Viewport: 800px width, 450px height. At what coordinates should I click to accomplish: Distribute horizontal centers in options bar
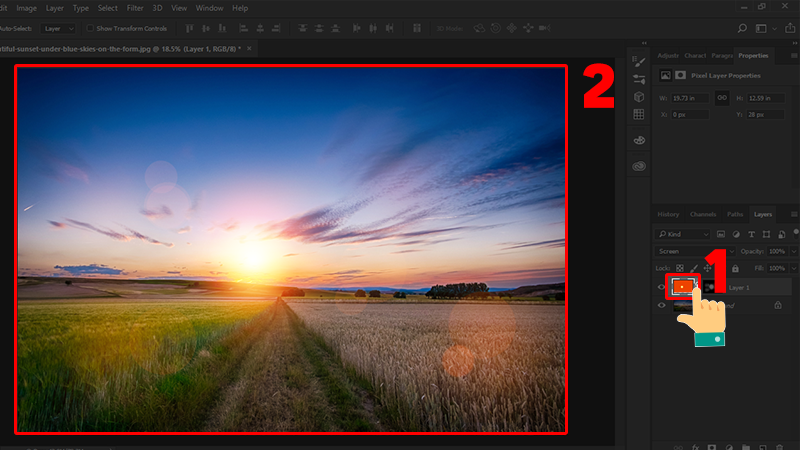pyautogui.click(x=373, y=29)
